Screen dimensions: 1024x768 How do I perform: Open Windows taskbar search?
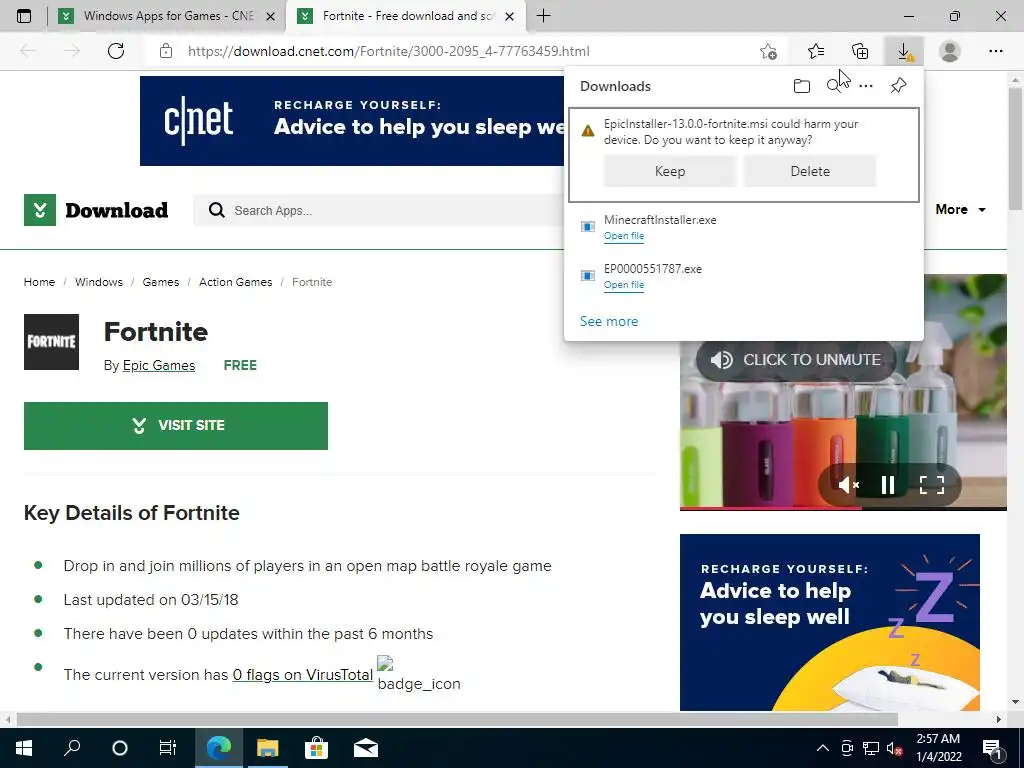(x=72, y=748)
